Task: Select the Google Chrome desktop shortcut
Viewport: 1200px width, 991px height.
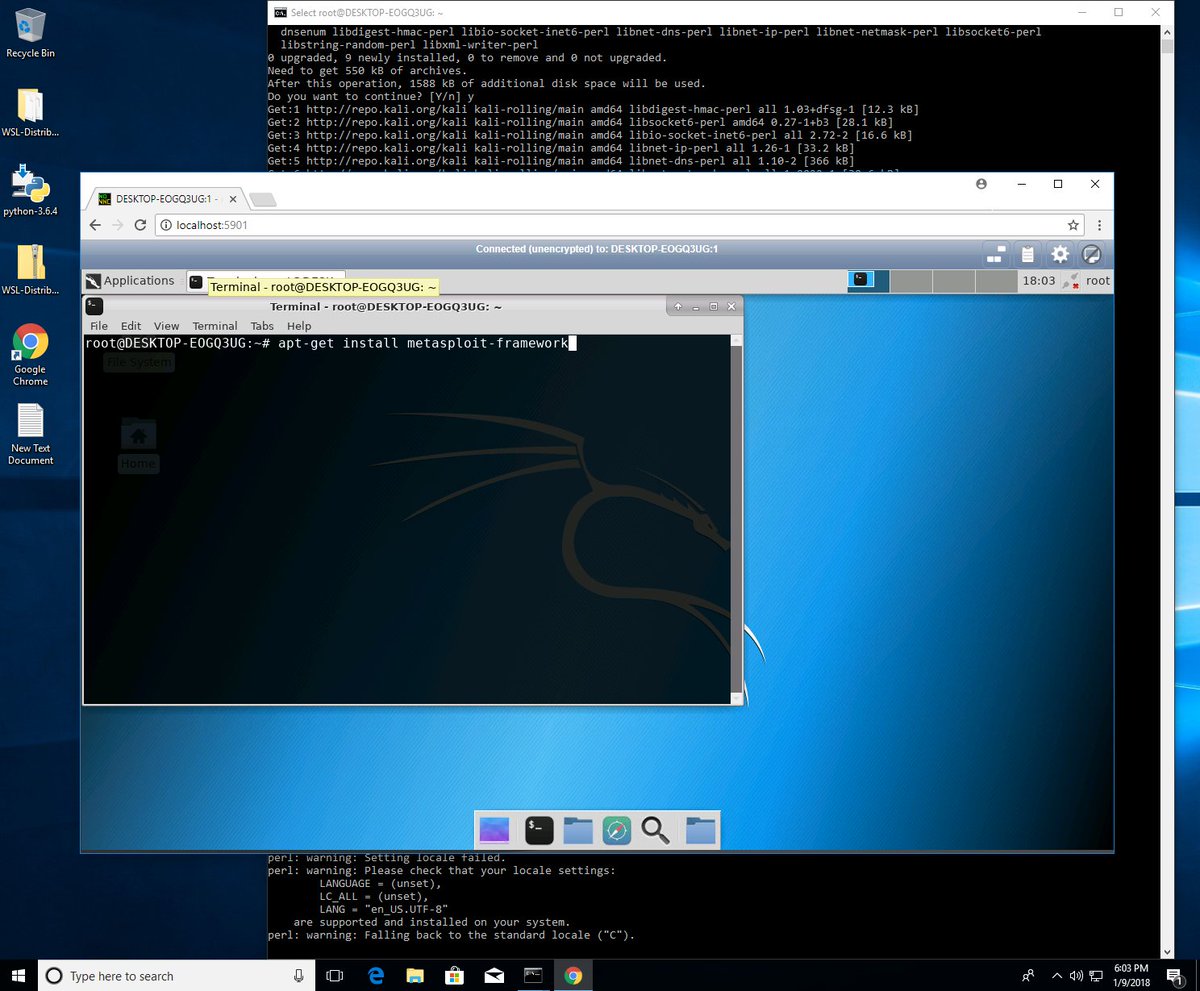Action: 30,355
